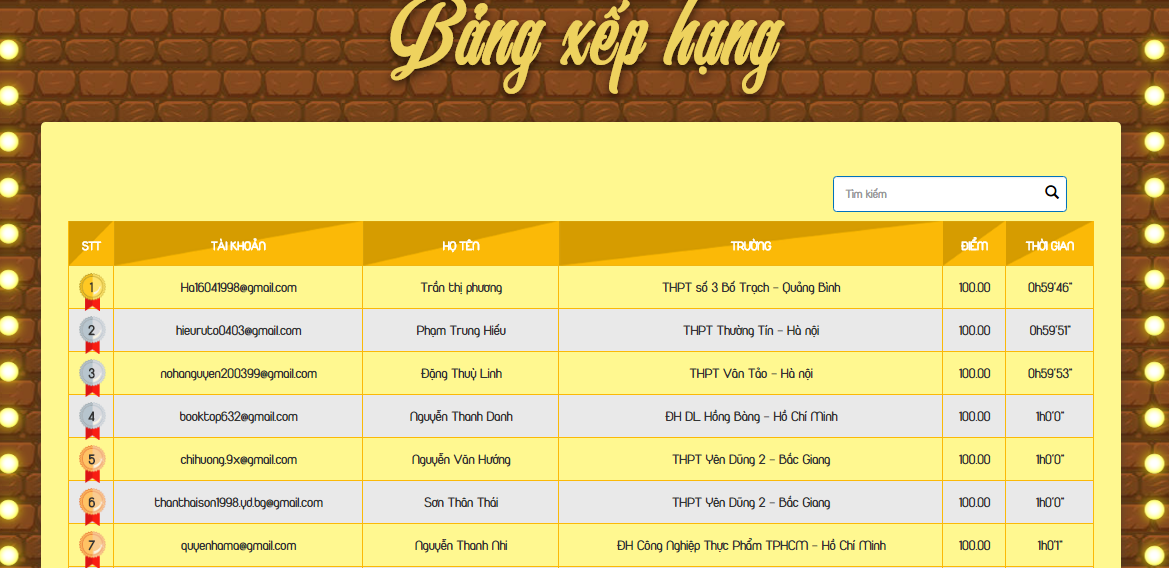
Task: Click Sơn Thân Thái's school THPT Yên Dũng 2
Action: 751,503
